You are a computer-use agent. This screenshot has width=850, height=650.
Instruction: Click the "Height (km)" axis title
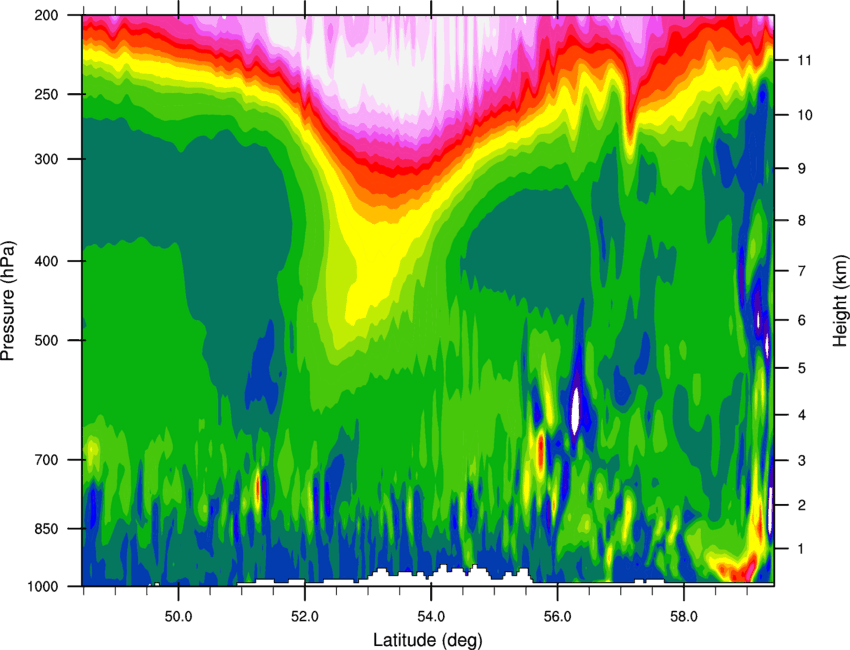840,301
